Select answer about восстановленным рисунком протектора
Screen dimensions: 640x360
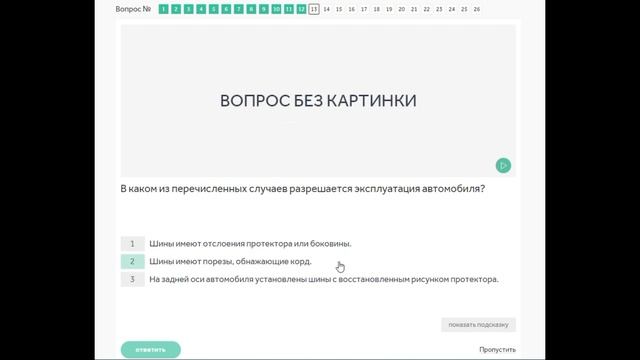pos(324,280)
